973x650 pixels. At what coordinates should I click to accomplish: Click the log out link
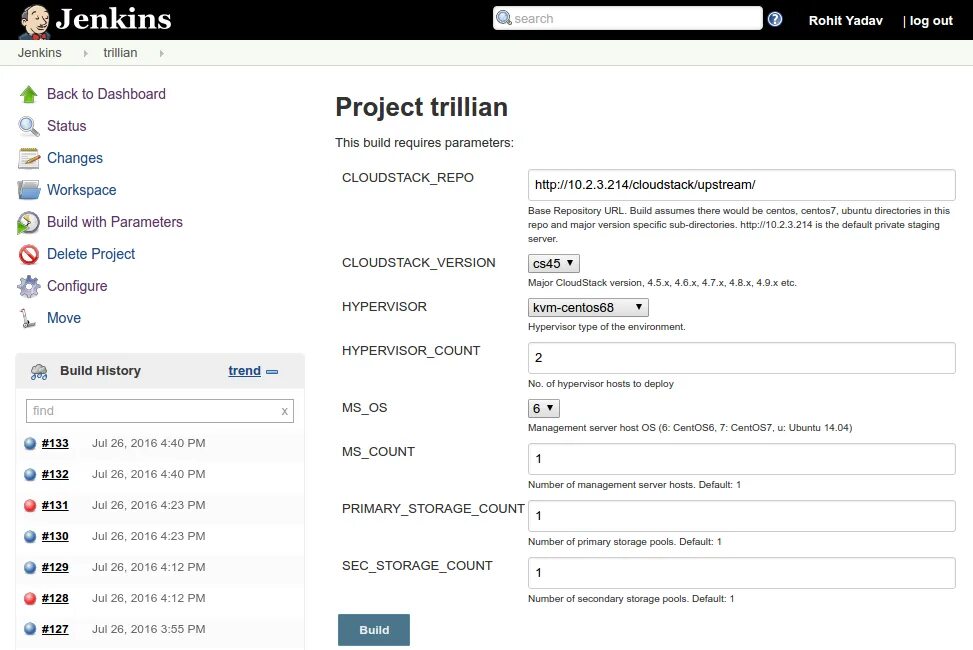tap(931, 20)
